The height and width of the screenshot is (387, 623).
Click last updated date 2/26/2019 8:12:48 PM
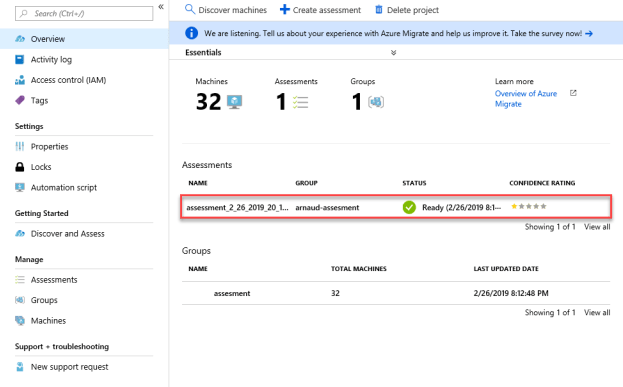[x=511, y=293]
